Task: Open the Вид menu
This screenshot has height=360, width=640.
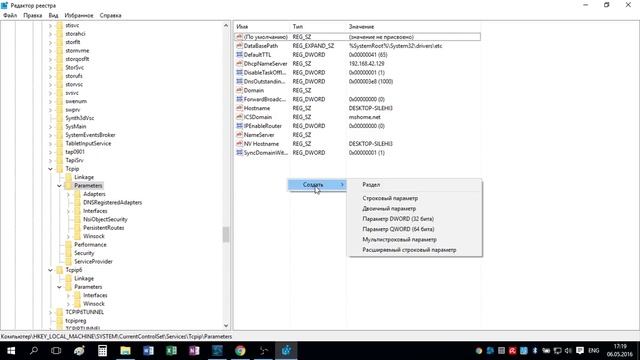Action: point(53,15)
